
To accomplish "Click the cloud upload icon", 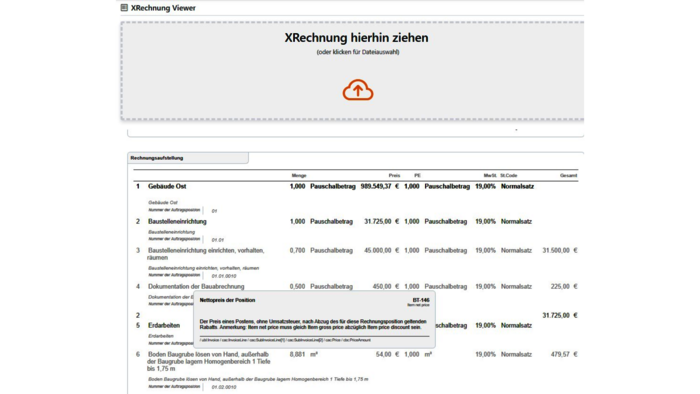I will pyautogui.click(x=358, y=90).
